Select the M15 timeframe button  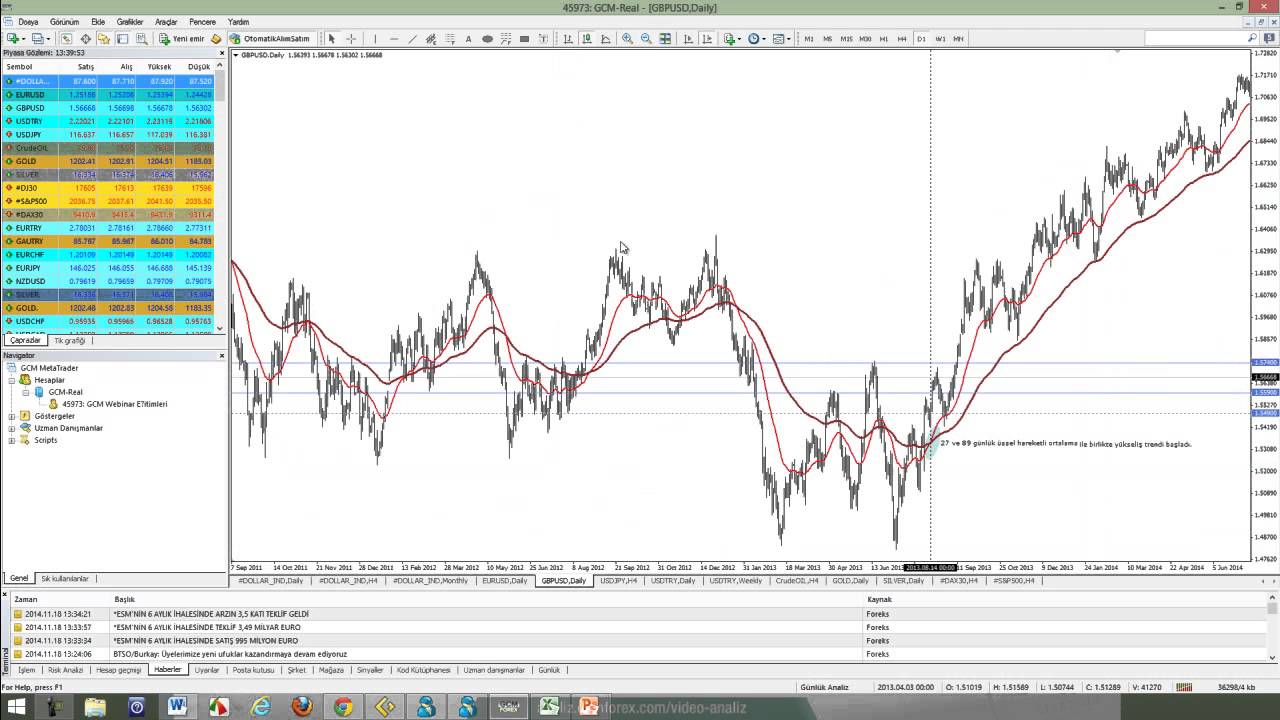pyautogui.click(x=846, y=39)
